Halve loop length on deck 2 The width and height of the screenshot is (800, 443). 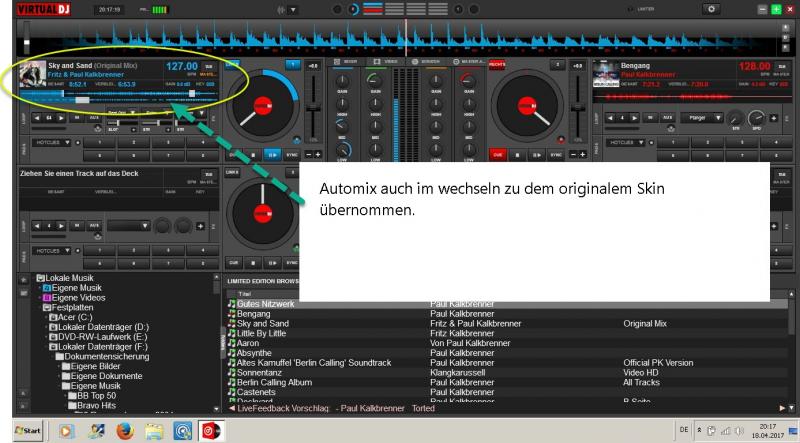pyautogui.click(x=610, y=118)
